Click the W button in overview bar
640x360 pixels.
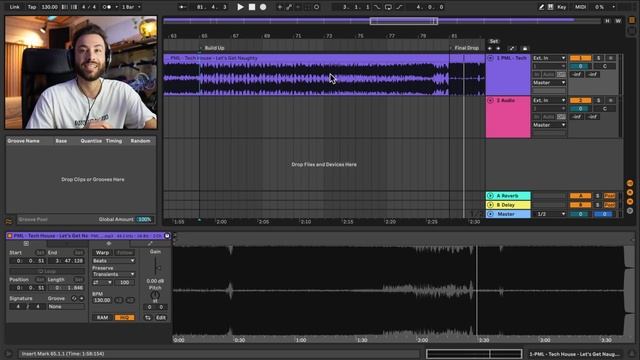618,20
